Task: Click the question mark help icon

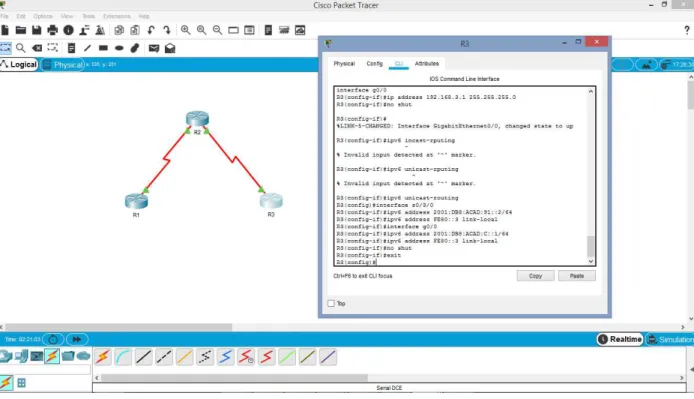Action: pos(686,30)
